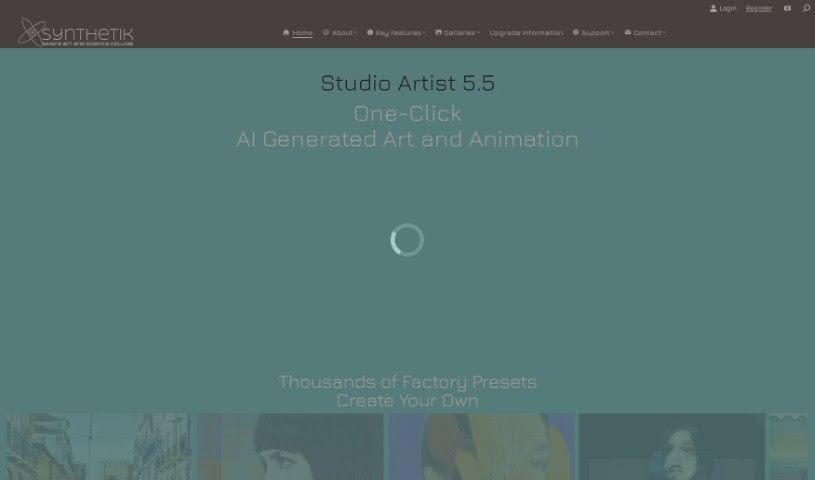This screenshot has width=815, height=480.
Task: Open the YouTube channel icon
Action: (787, 8)
